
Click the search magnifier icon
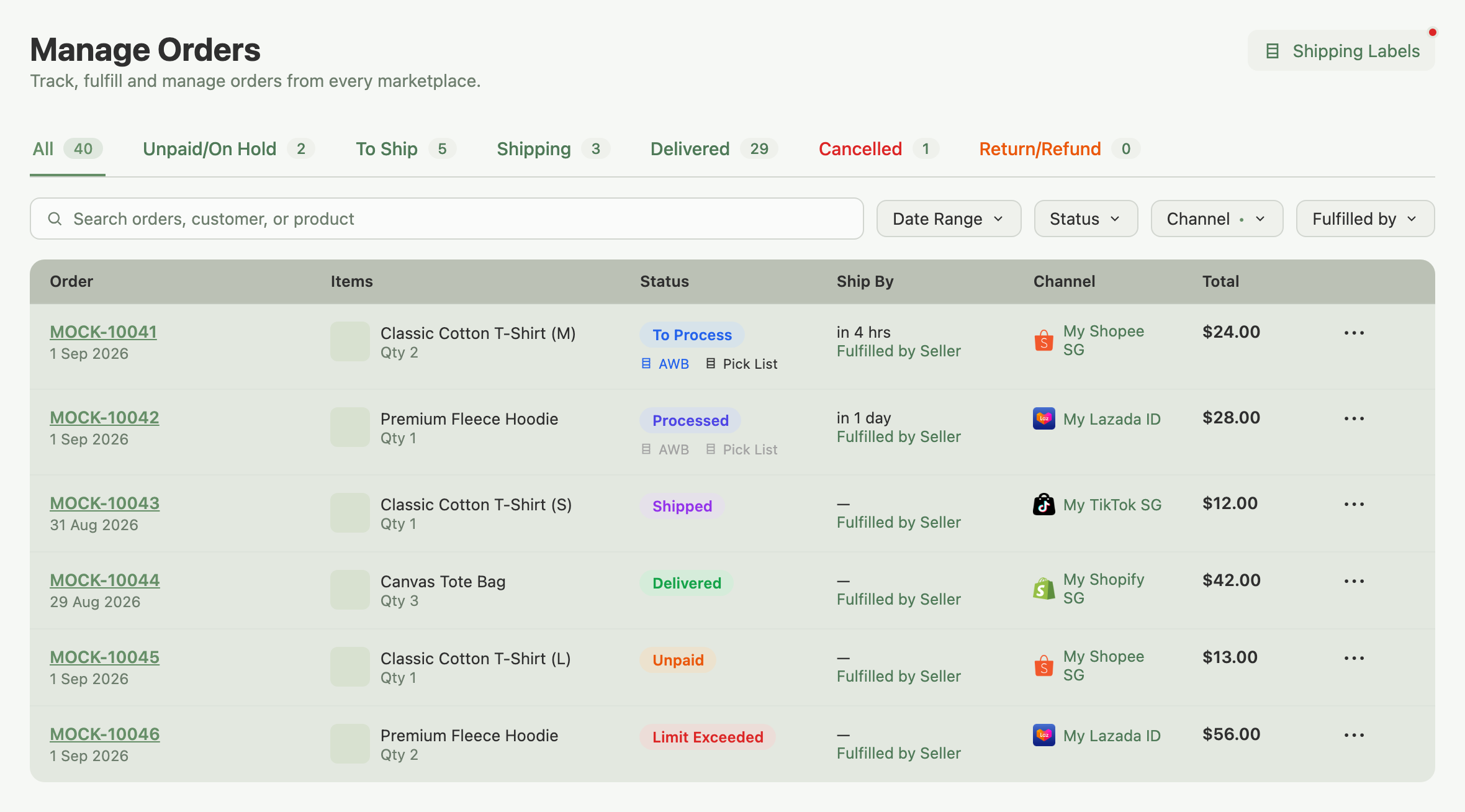pos(55,219)
